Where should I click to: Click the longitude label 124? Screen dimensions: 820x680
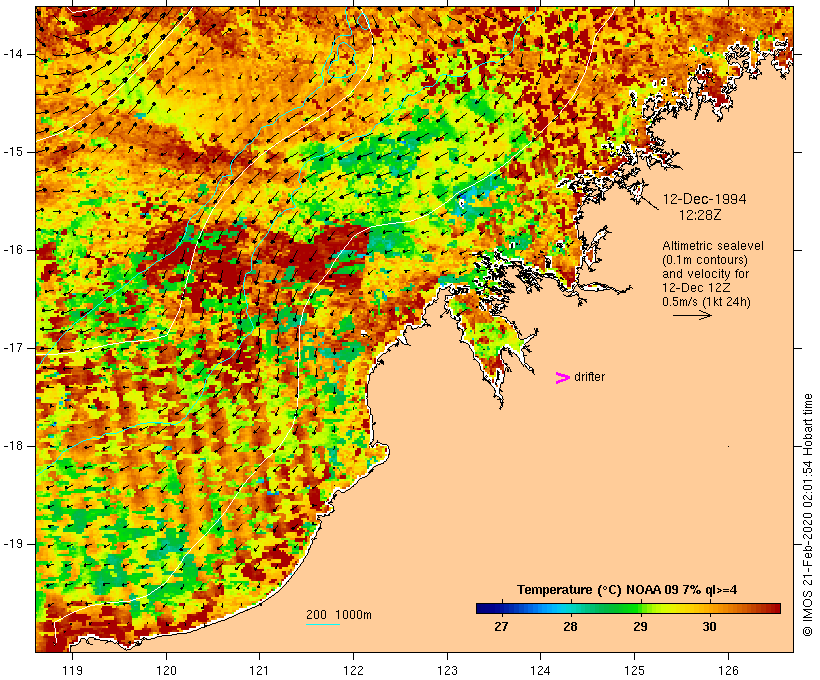(540, 670)
